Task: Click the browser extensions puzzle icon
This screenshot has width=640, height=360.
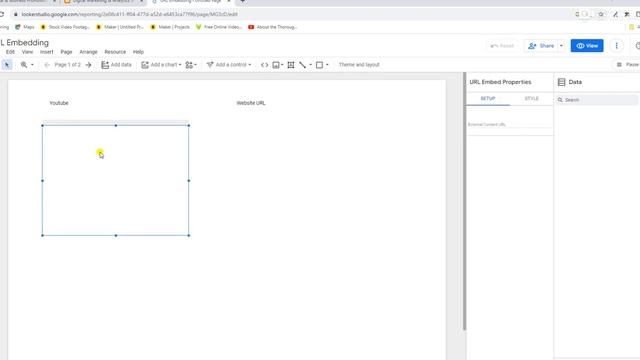Action: (x=627, y=14)
